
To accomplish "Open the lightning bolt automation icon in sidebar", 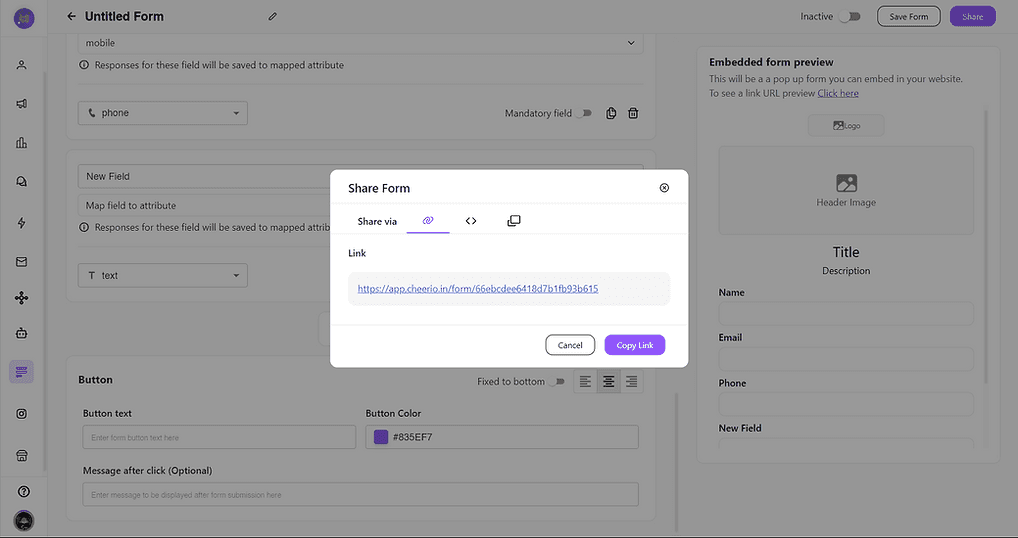I will [21, 223].
